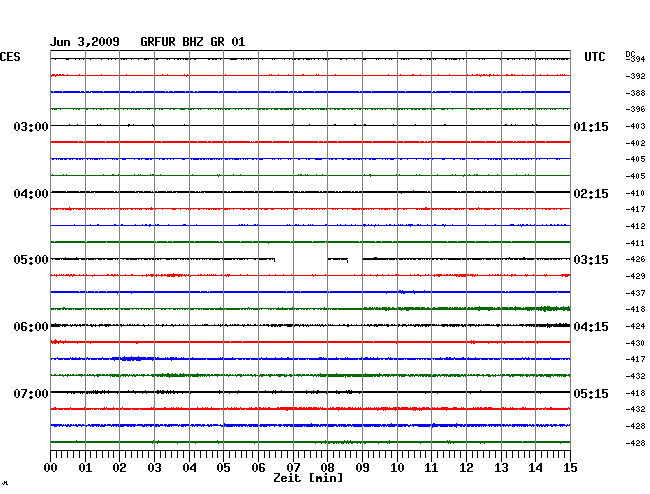The width and height of the screenshot is (650, 494).
Task: Click the DC offset value '-392'
Action: coord(635,76)
